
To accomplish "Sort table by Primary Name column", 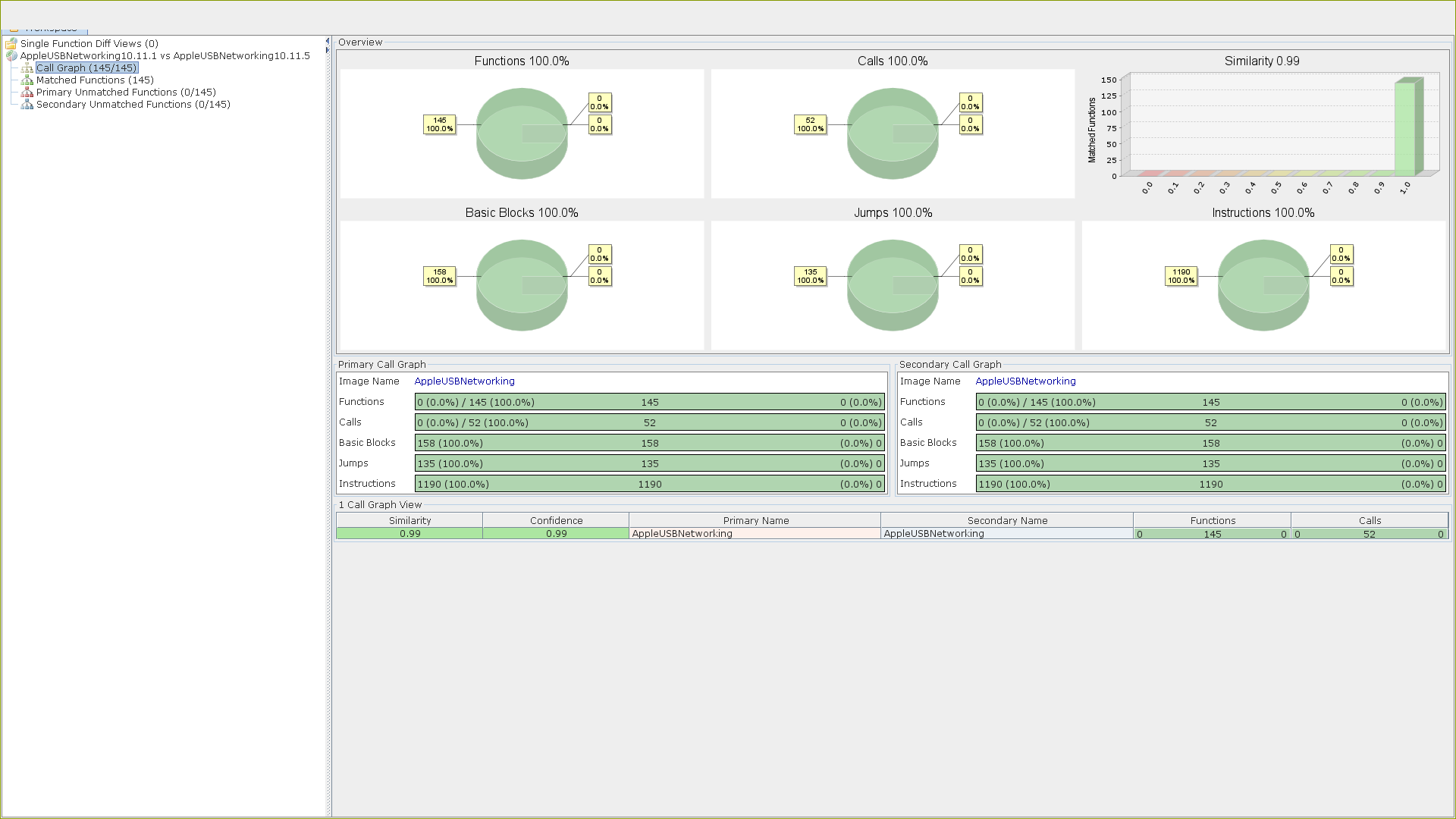I will (x=755, y=520).
